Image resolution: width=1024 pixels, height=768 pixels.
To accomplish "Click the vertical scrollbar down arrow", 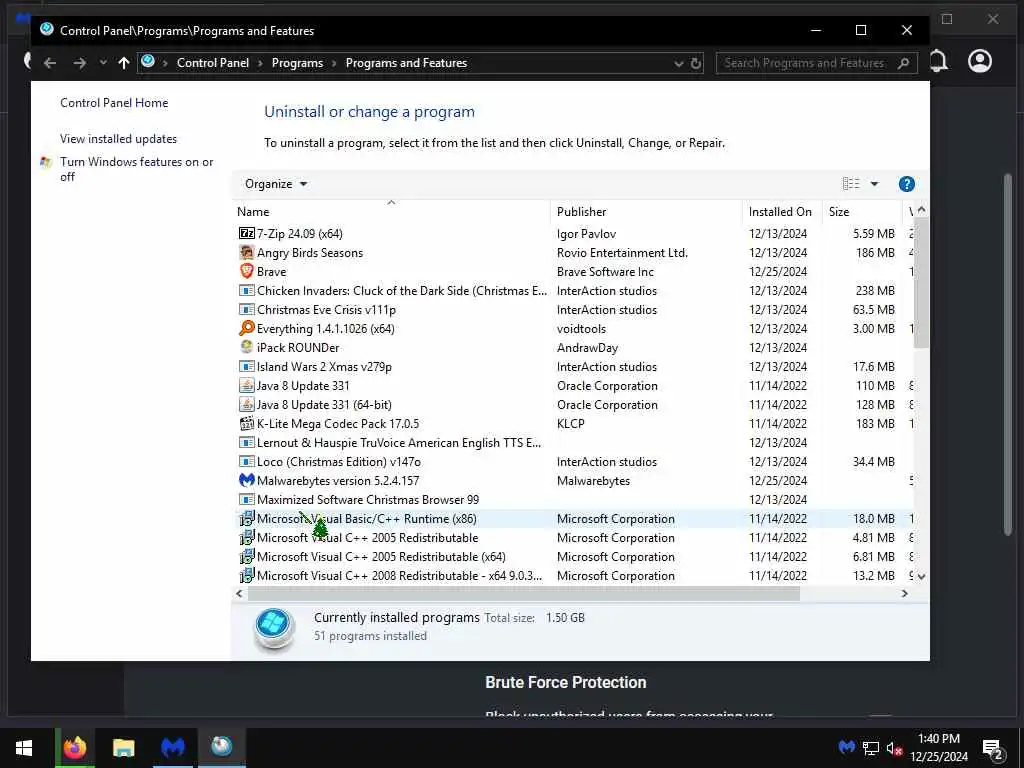I will pyautogui.click(x=921, y=577).
